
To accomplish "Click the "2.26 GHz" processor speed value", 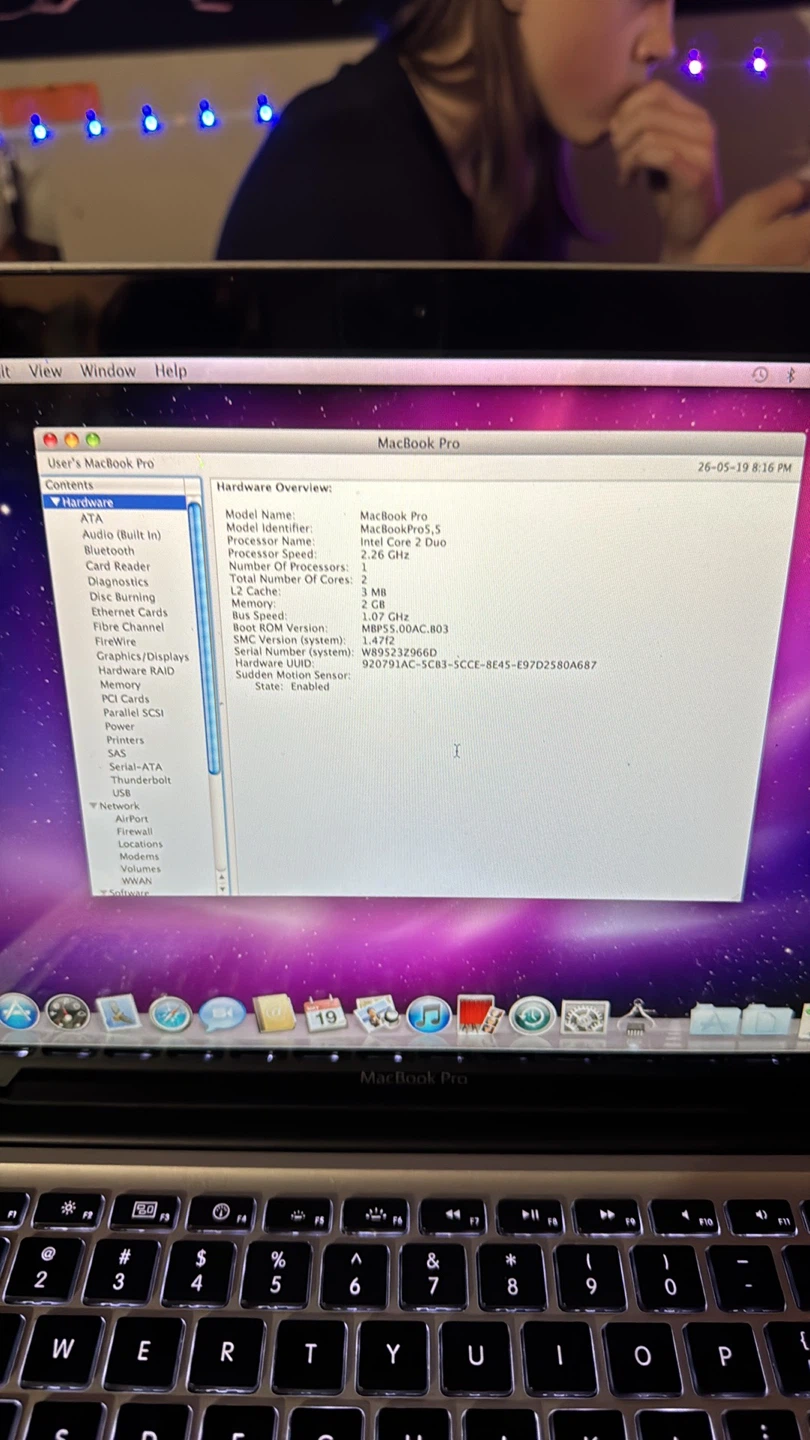I will click(385, 554).
